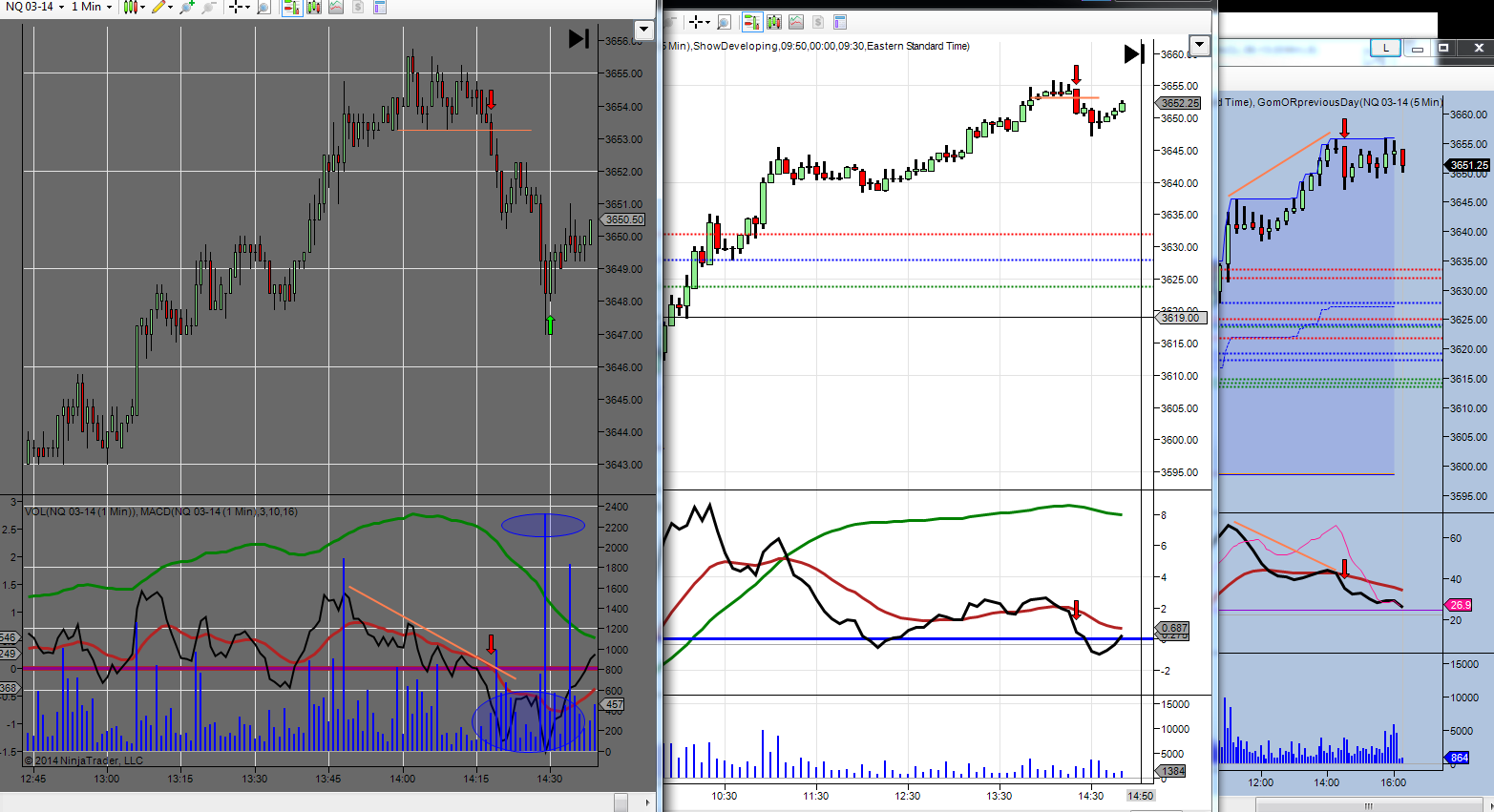
Task: Open Indicators in the ShowDeveloping chart toolbar
Action: pos(796,22)
